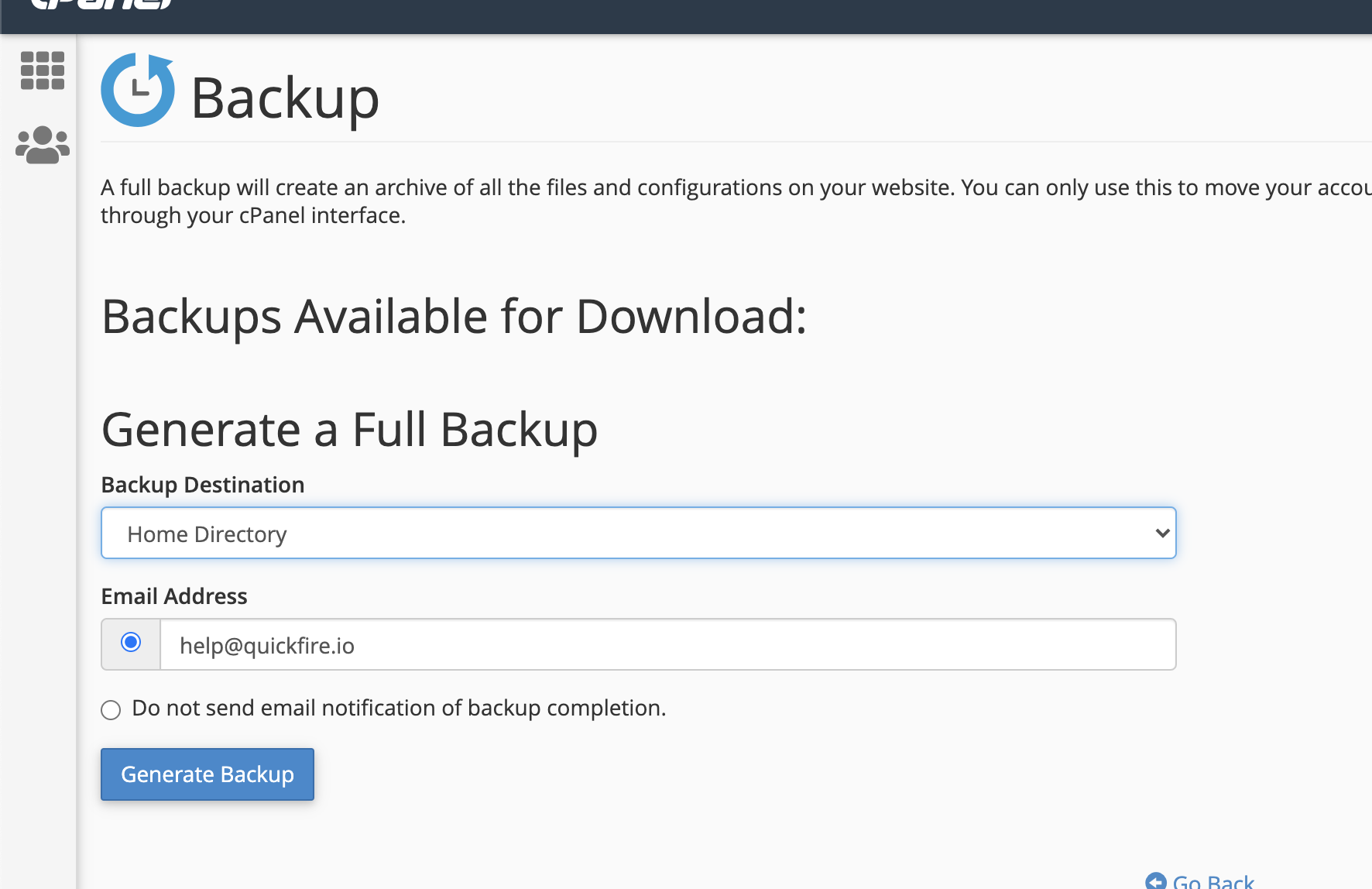Select the email address radio button
Viewport: 1372px width, 889px height.
(x=131, y=643)
